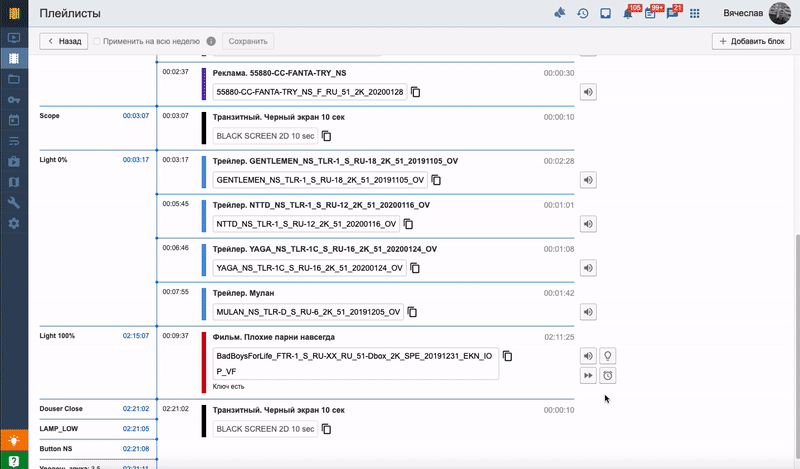This screenshot has width=800, height=469.
Task: Select the Трейлер. Мулан title
Action: tap(243, 293)
